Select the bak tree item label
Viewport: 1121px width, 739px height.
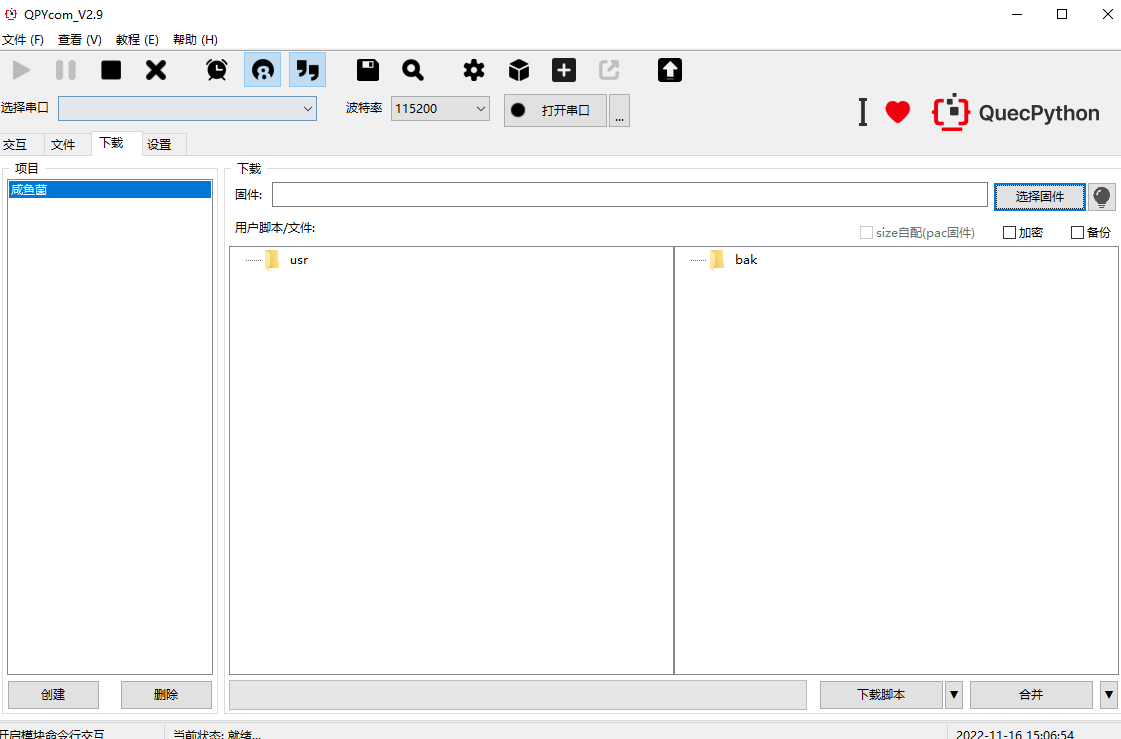tap(746, 260)
